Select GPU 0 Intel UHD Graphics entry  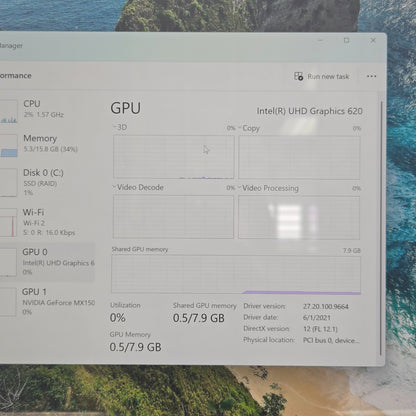(47, 262)
